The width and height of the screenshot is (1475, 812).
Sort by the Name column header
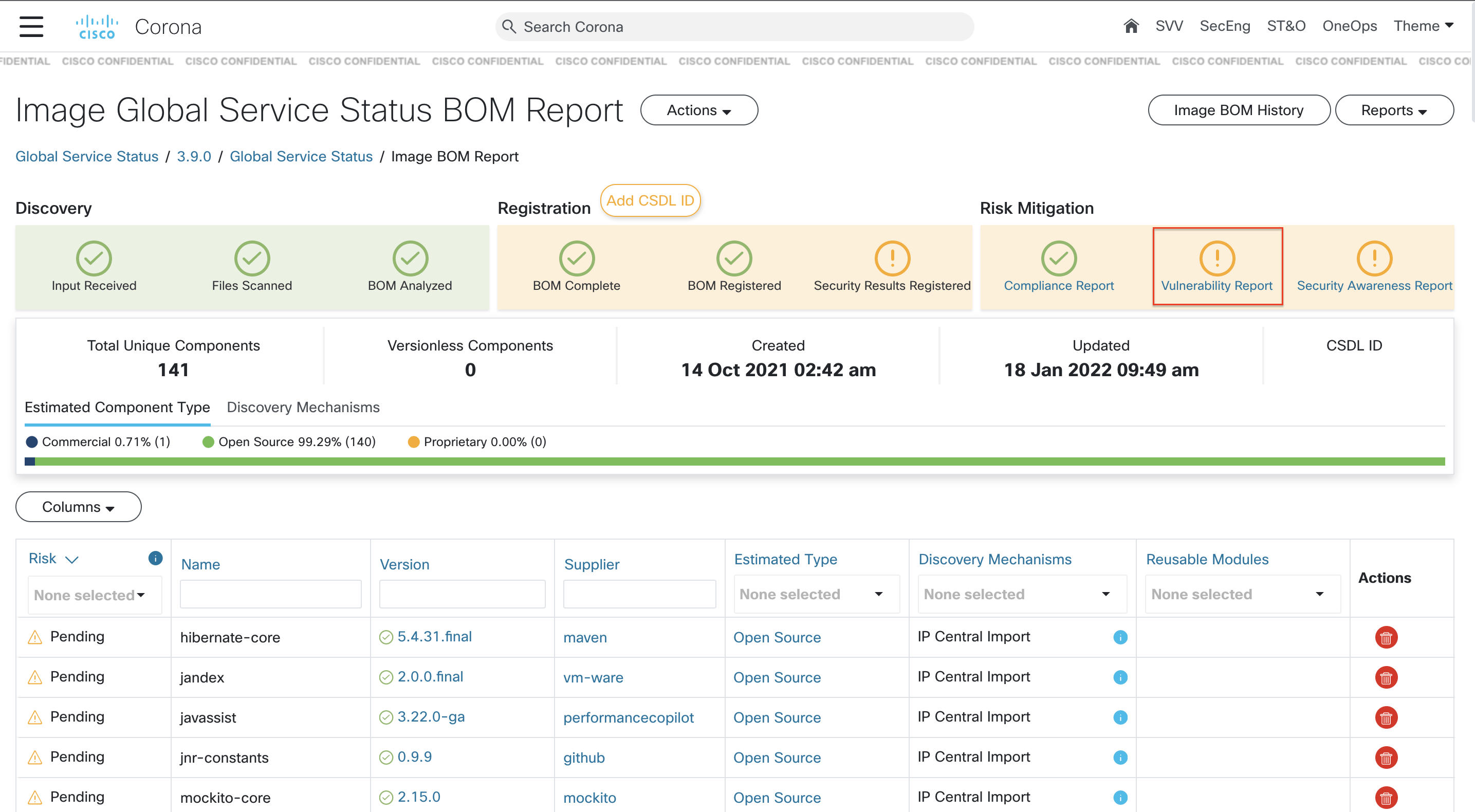click(x=200, y=564)
